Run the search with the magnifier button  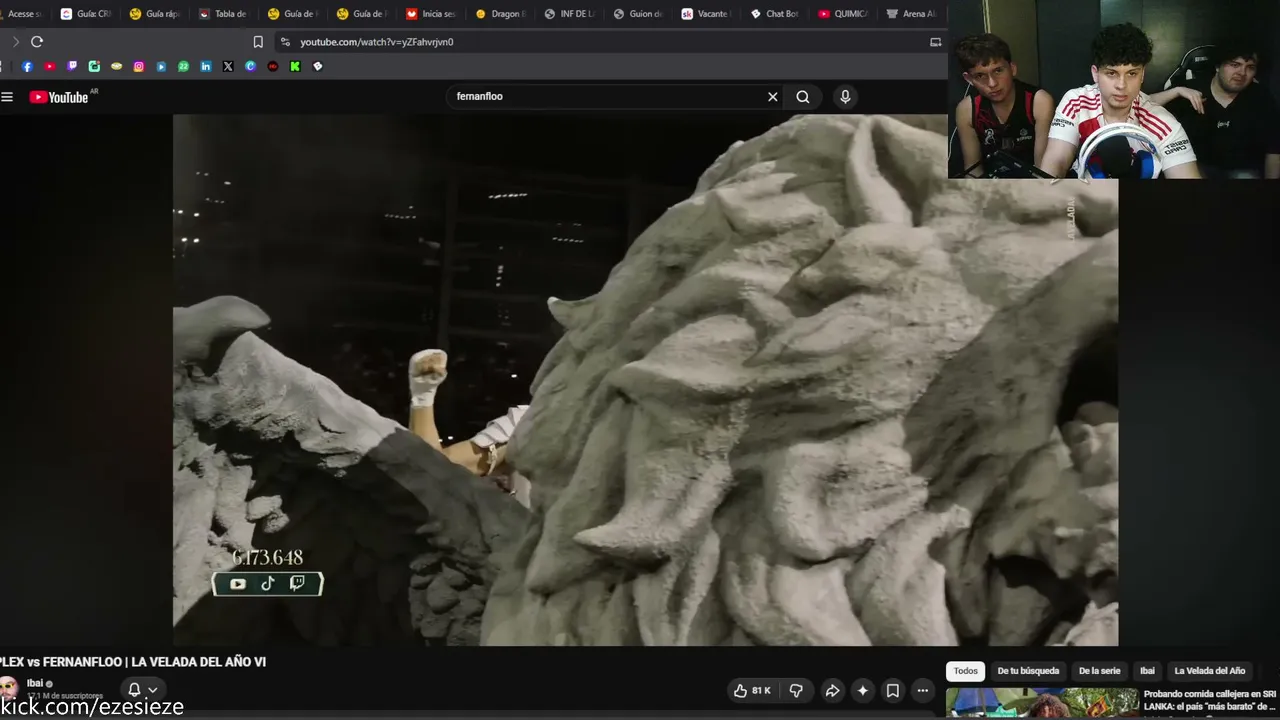(803, 97)
